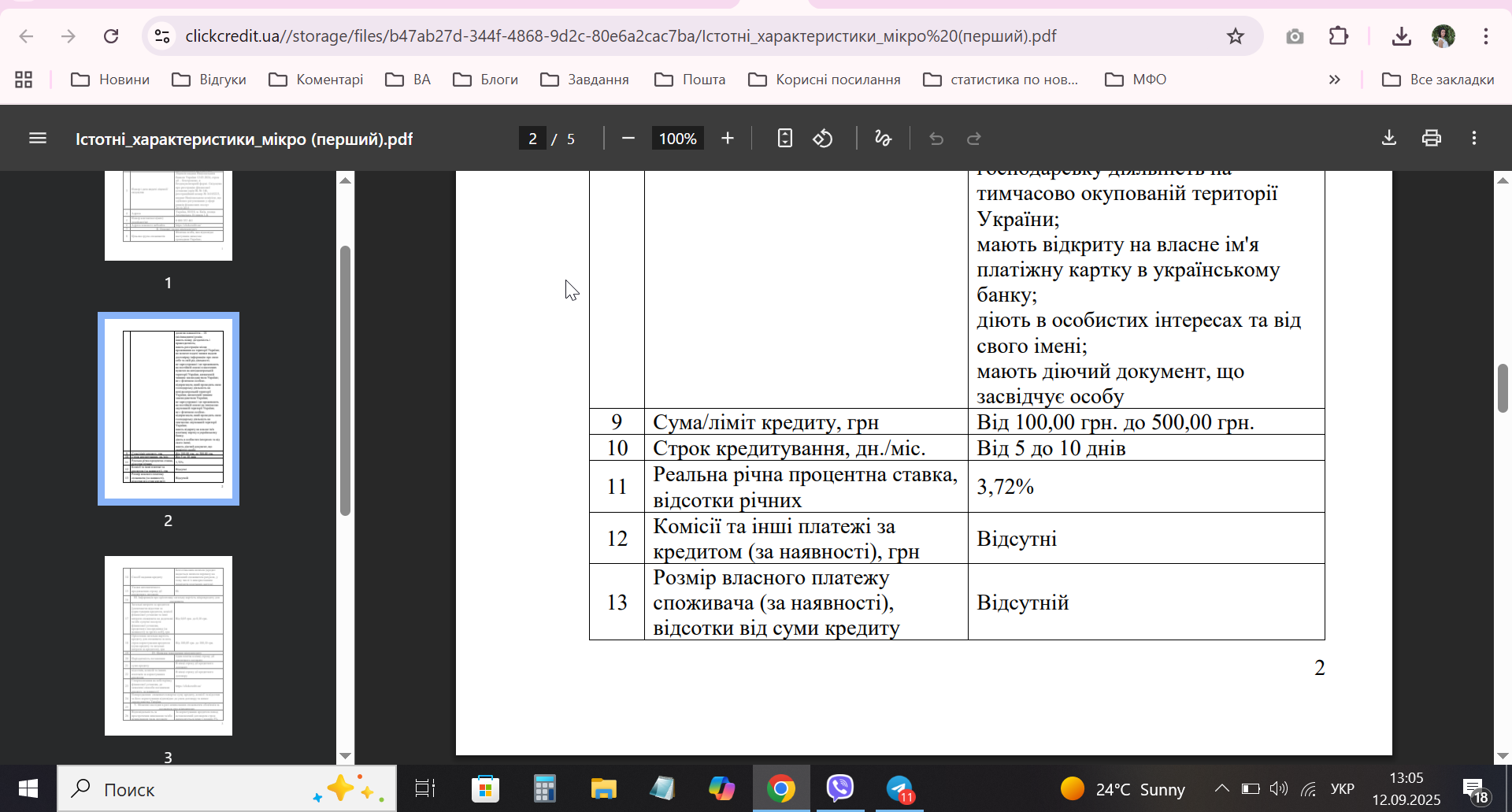Click the page number input field
The image size is (1512, 812).
coord(532,139)
